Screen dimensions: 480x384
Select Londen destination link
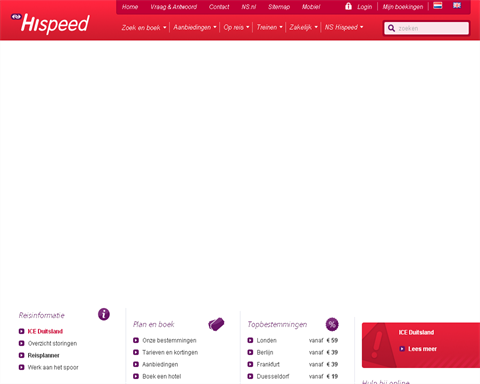[x=267, y=340]
